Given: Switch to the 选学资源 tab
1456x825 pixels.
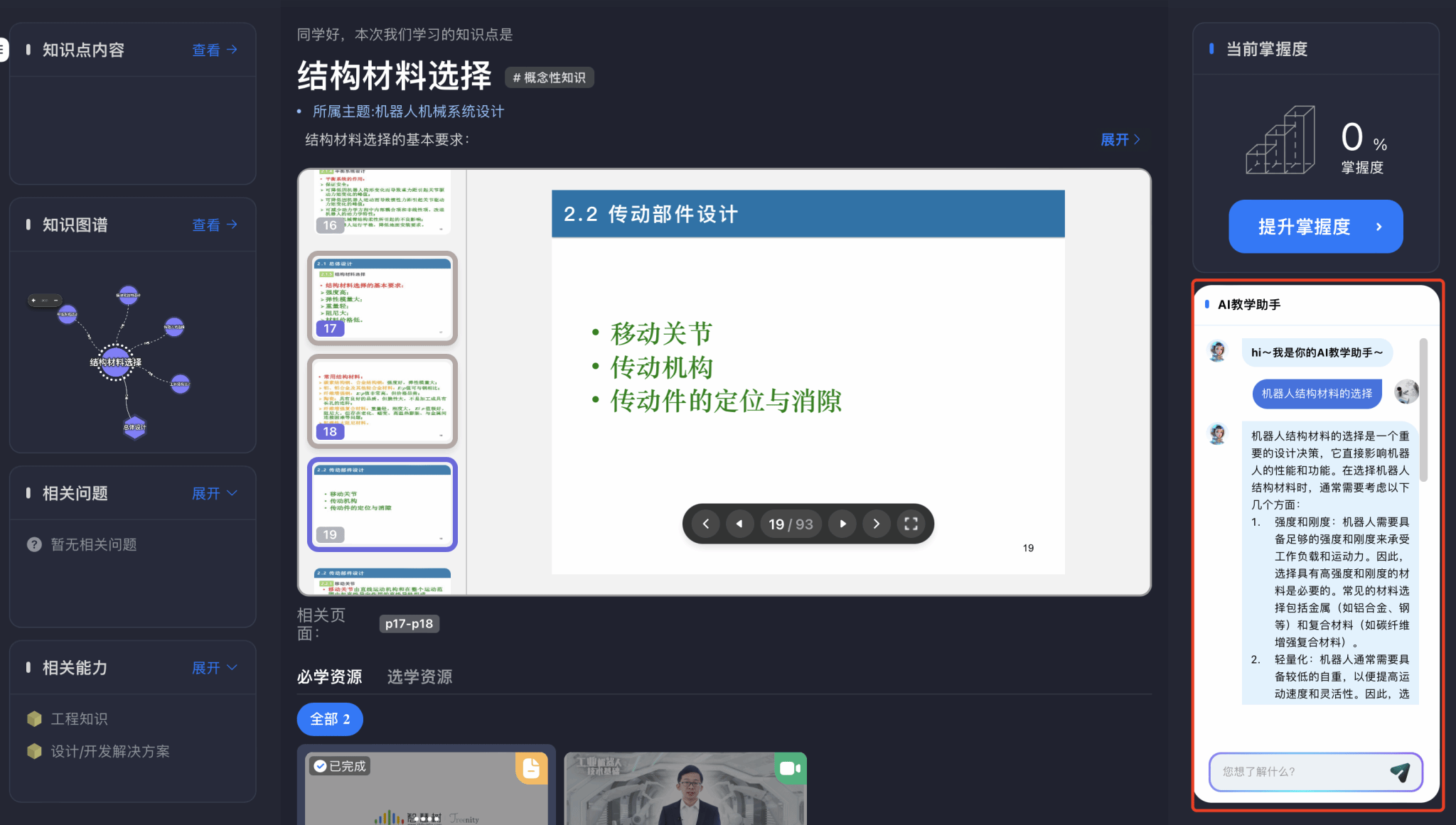Looking at the screenshot, I should (x=419, y=676).
